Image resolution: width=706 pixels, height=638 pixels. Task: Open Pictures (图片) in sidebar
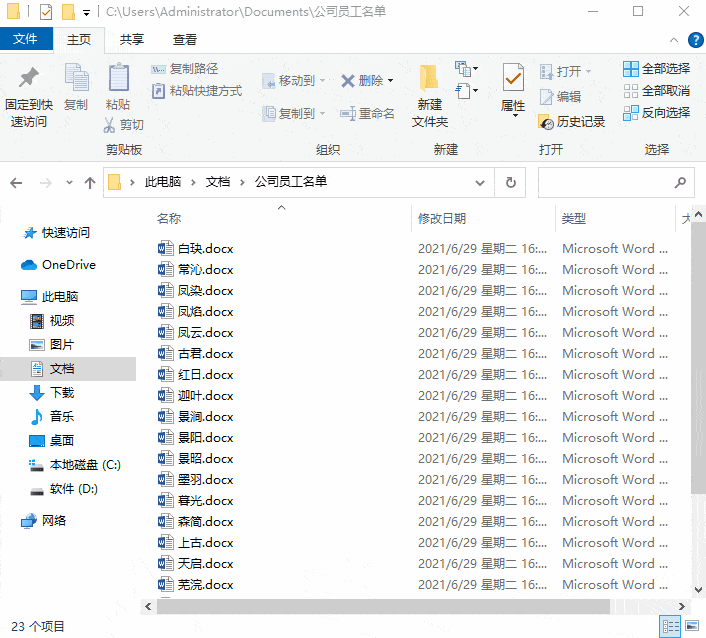tap(52, 344)
